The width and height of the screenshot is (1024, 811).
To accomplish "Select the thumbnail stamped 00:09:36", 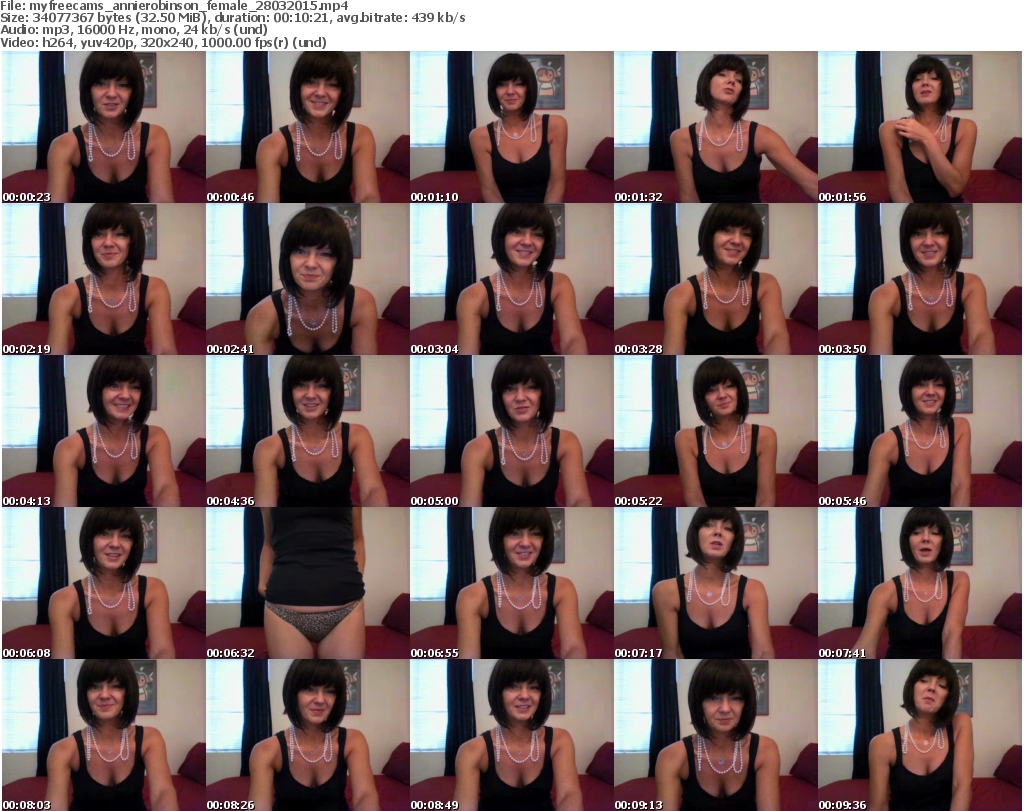I will pyautogui.click(x=920, y=735).
